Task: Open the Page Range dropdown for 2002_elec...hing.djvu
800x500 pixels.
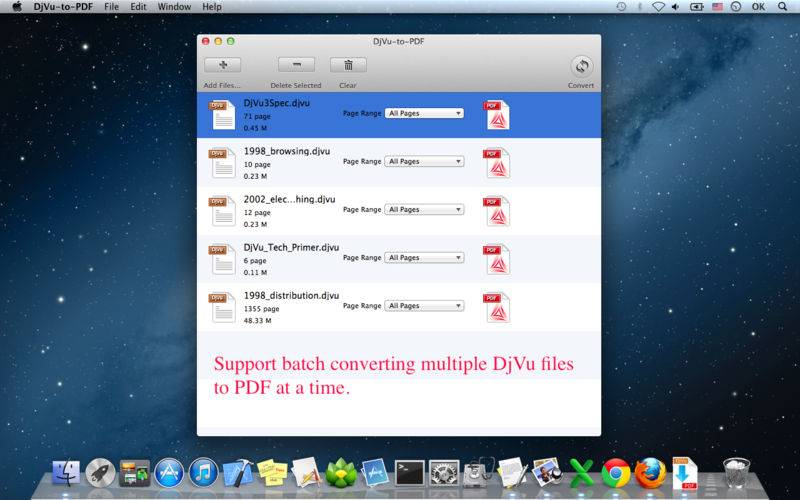Action: (424, 210)
